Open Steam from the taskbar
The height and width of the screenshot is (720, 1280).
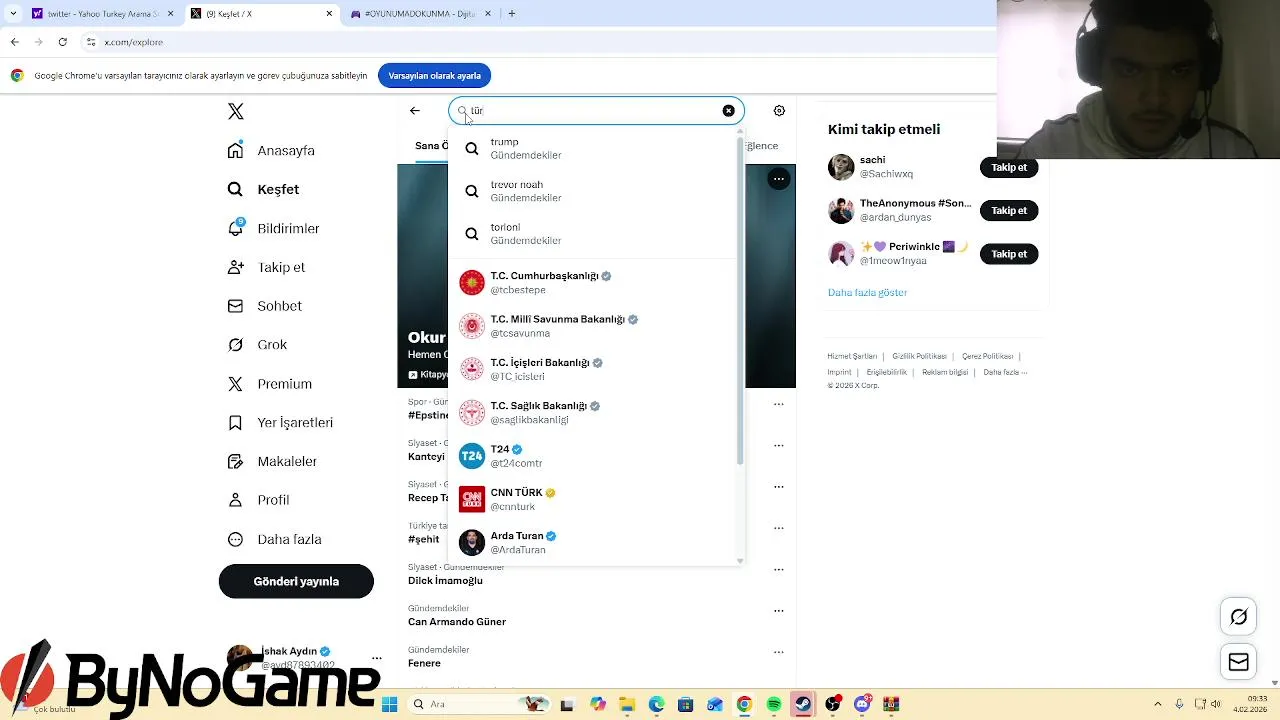pos(803,704)
